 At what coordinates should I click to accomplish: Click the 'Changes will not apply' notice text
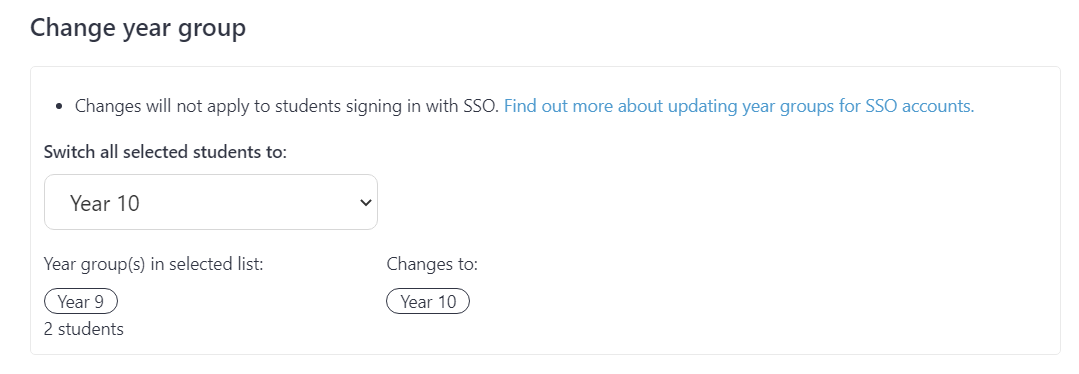(287, 106)
